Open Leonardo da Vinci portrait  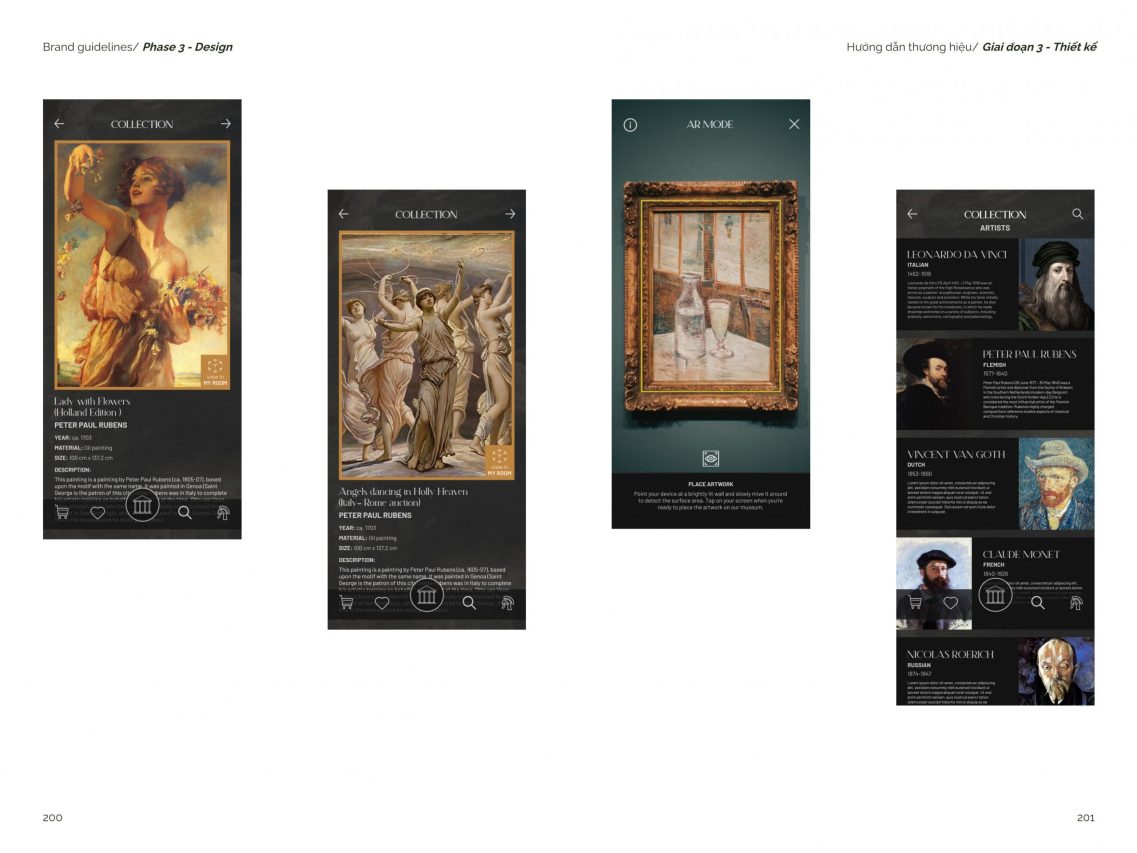1057,284
